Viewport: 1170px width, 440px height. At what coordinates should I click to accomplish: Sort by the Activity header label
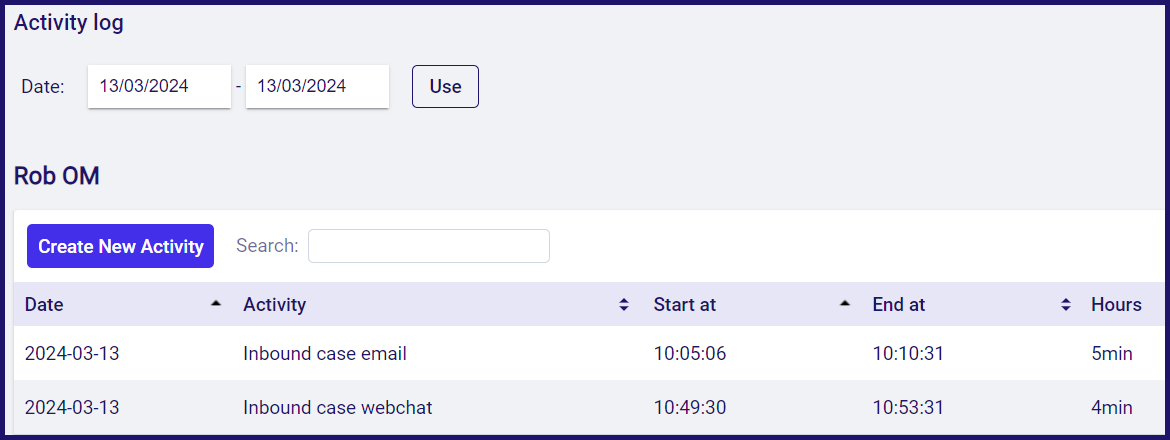click(x=275, y=305)
